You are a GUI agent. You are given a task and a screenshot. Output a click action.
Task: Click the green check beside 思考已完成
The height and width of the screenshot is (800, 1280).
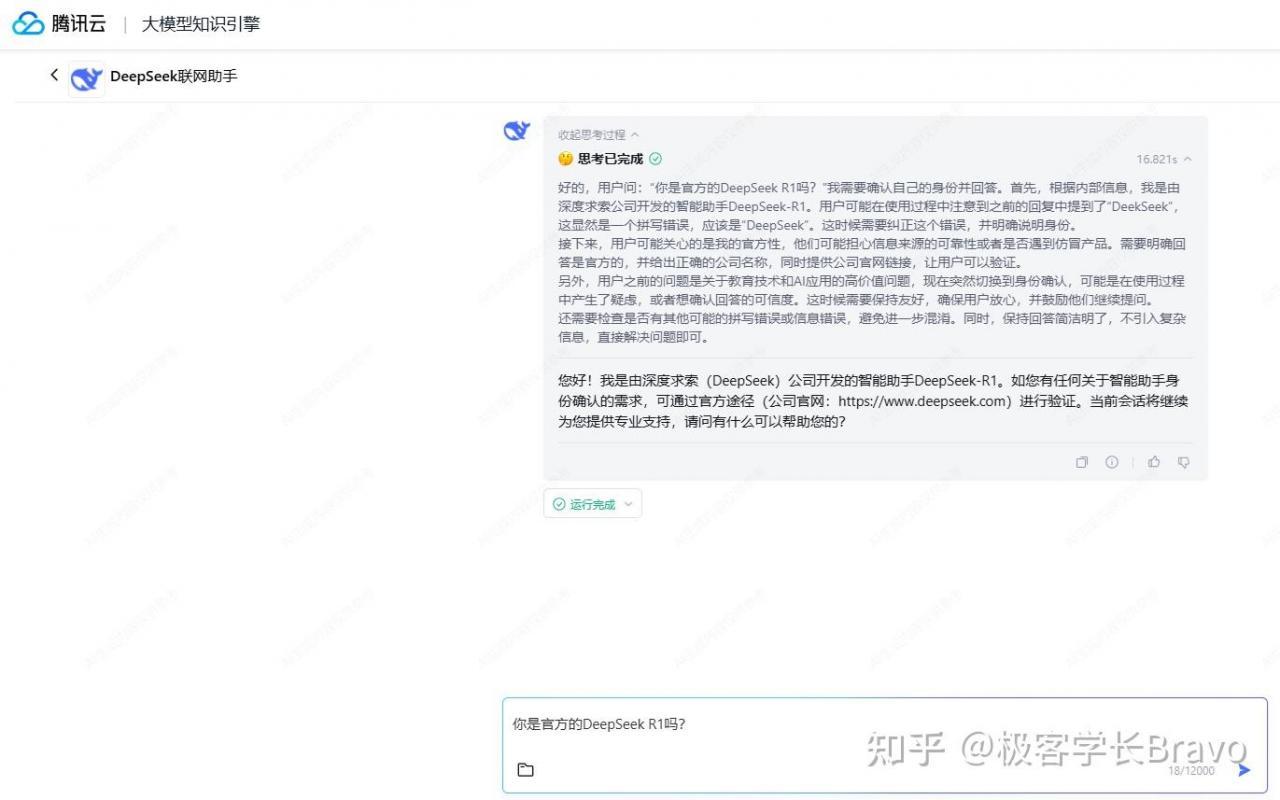tap(655, 159)
